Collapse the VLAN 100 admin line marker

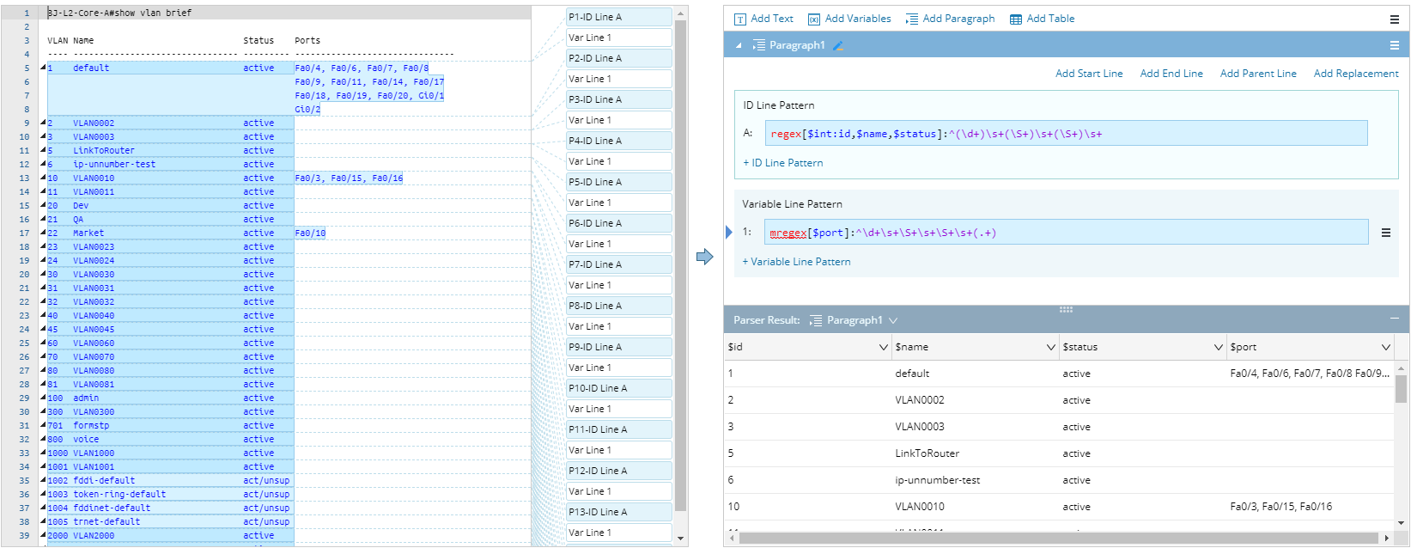click(42, 398)
